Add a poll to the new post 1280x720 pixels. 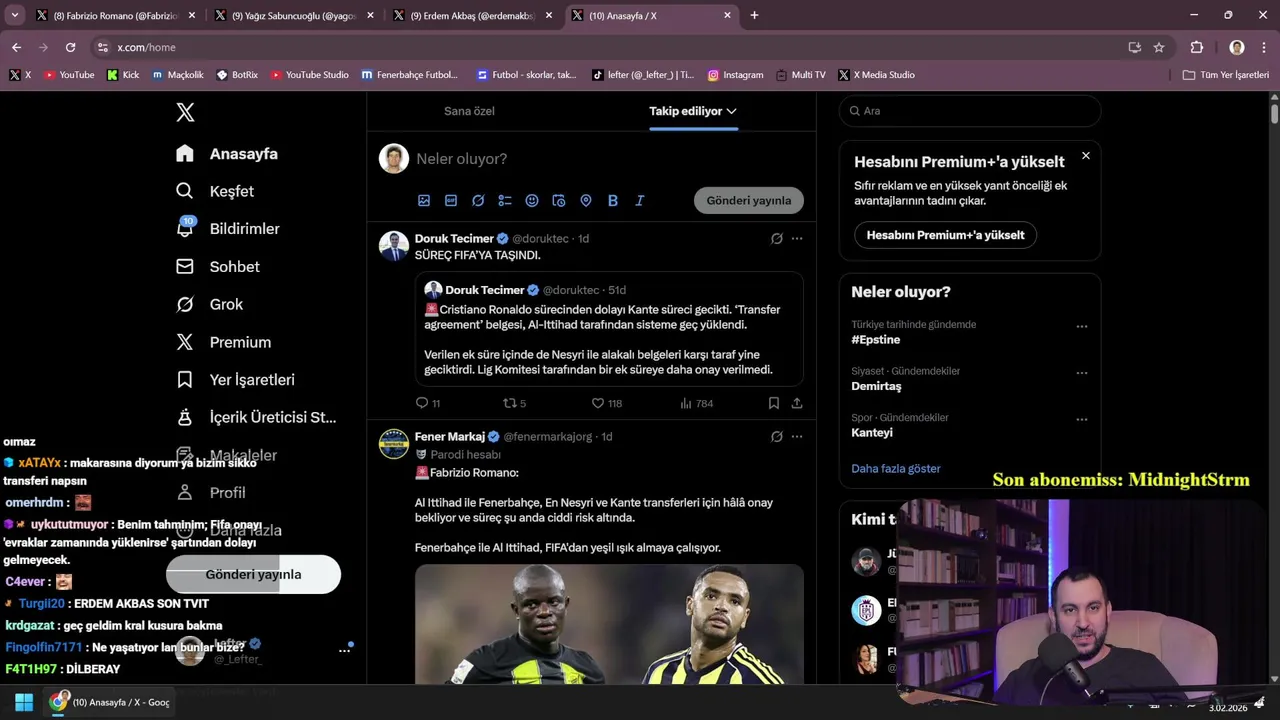pos(505,200)
